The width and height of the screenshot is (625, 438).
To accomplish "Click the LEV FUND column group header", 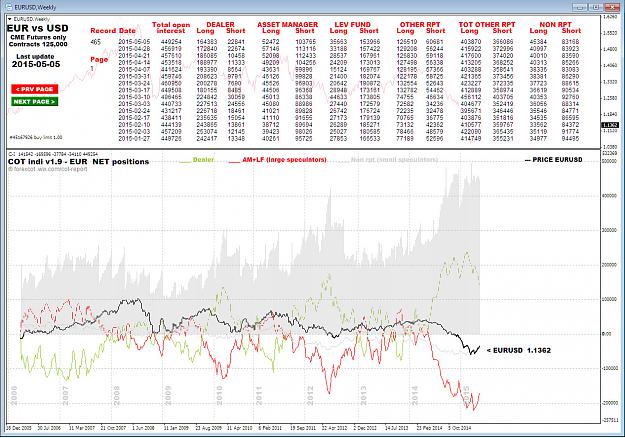I will pos(352,24).
